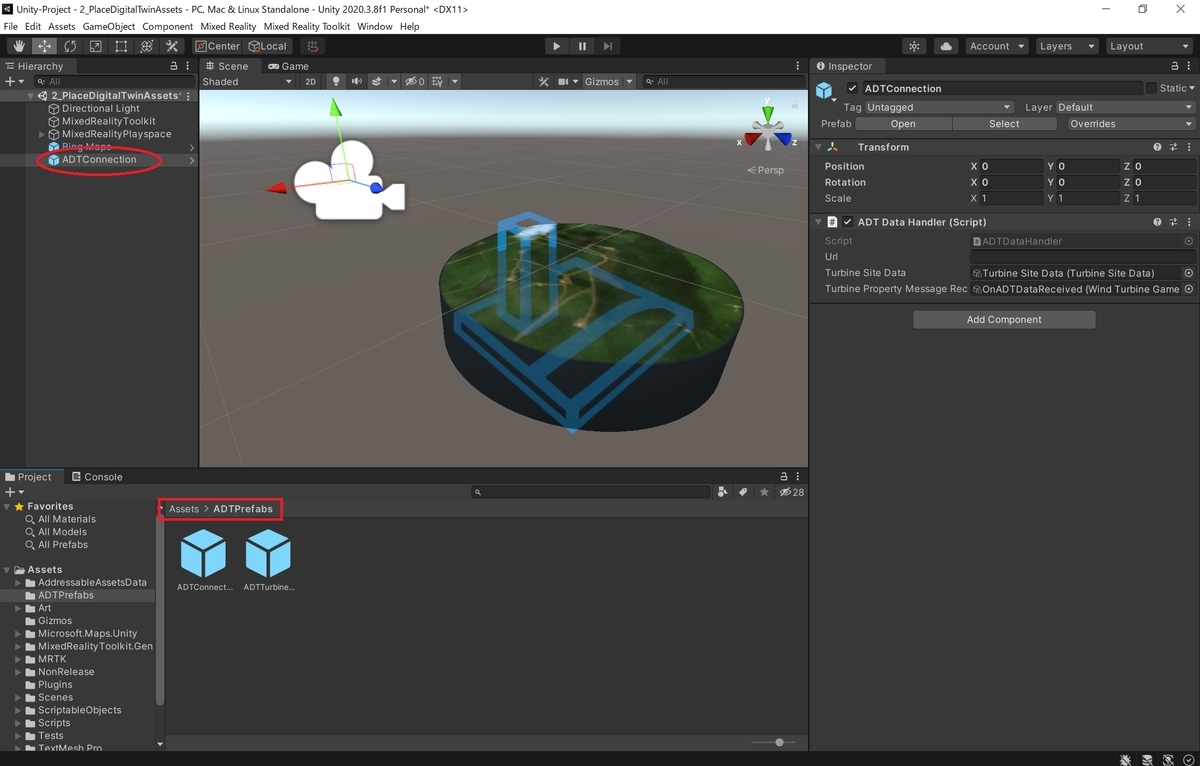This screenshot has height=766, width=1200.
Task: Click the Url input field
Action: coord(1083,257)
